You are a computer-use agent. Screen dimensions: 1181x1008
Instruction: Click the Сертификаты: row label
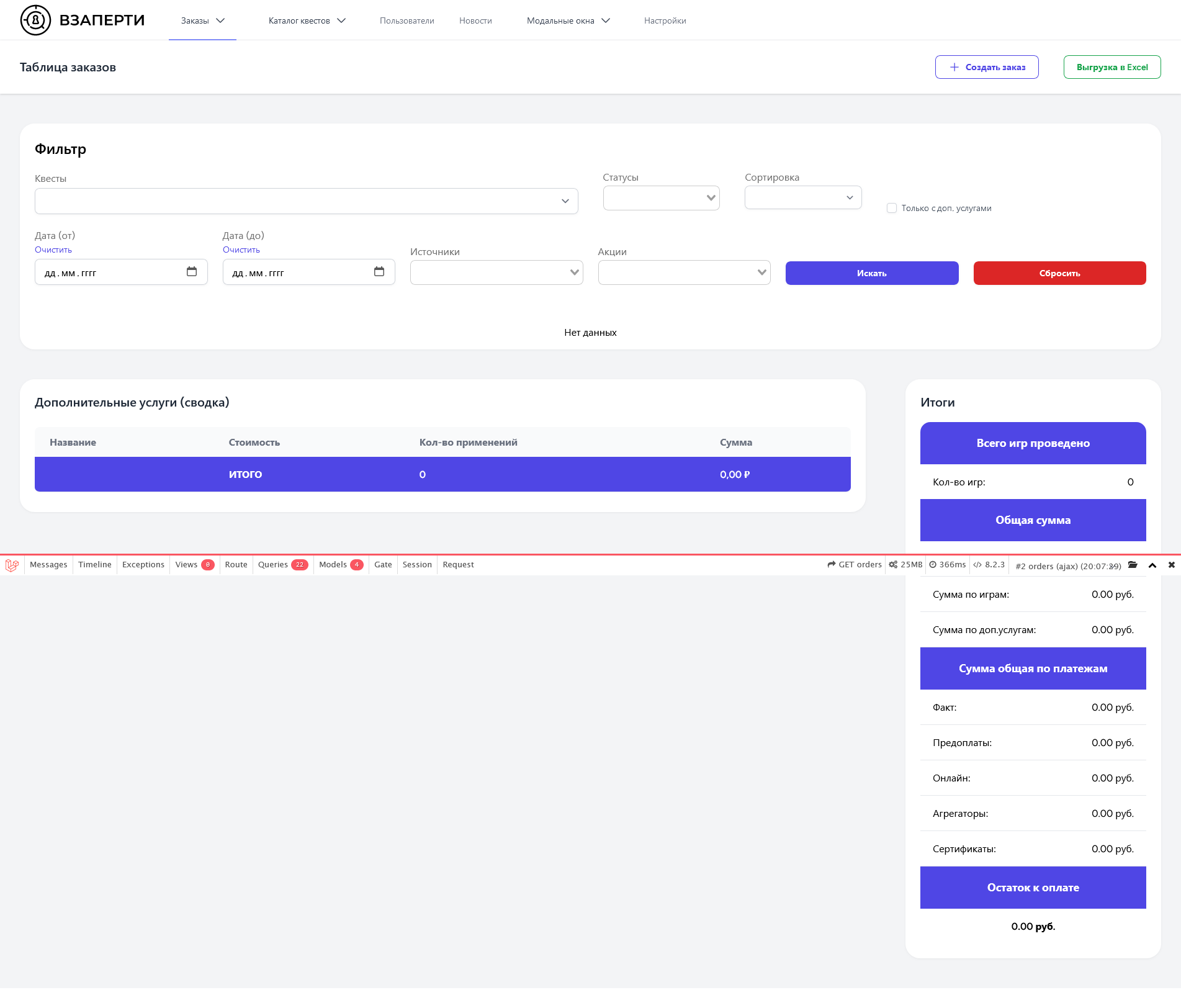(964, 848)
